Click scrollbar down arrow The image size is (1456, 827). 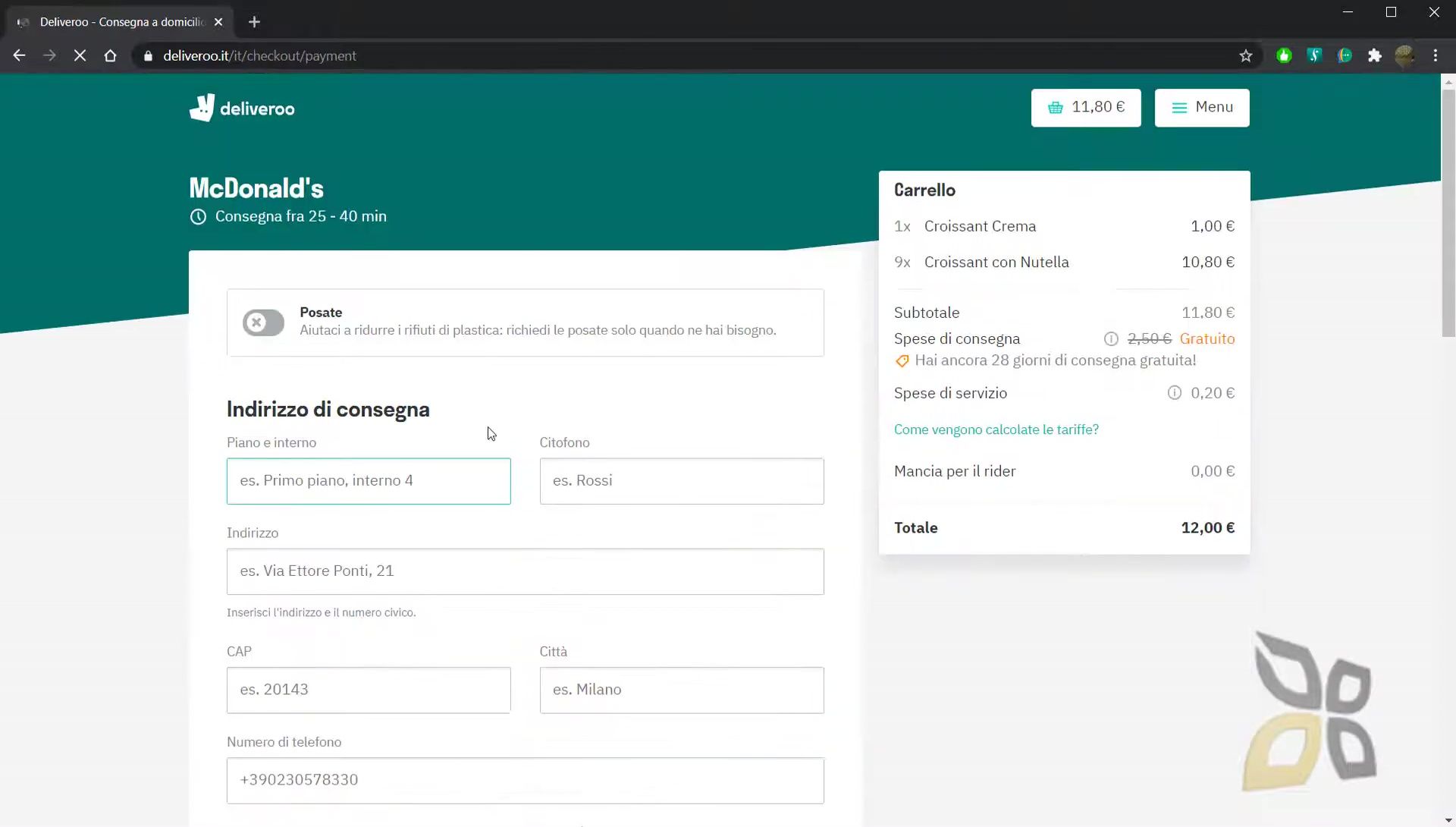tap(1448, 821)
